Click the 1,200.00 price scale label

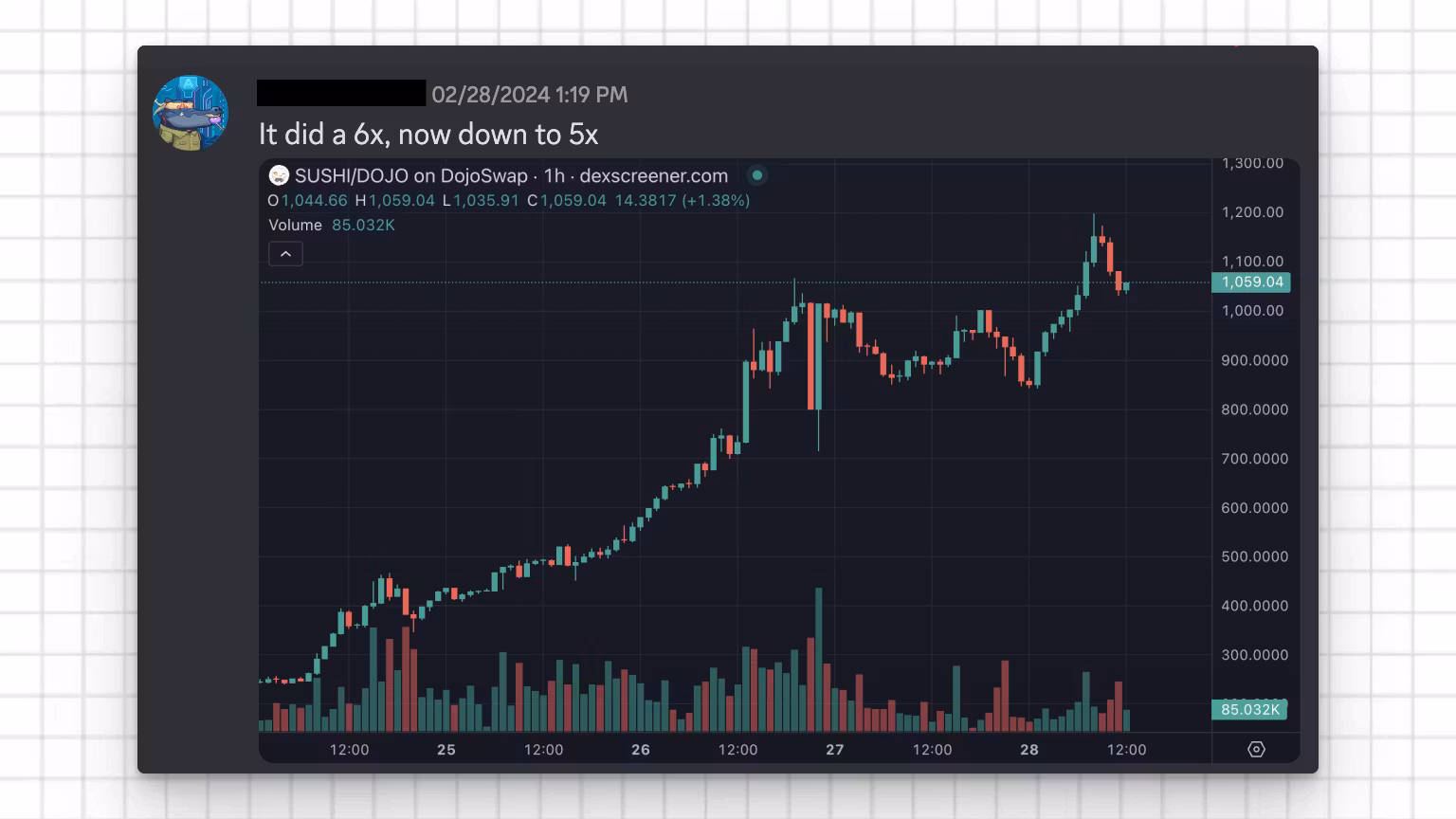point(1252,212)
